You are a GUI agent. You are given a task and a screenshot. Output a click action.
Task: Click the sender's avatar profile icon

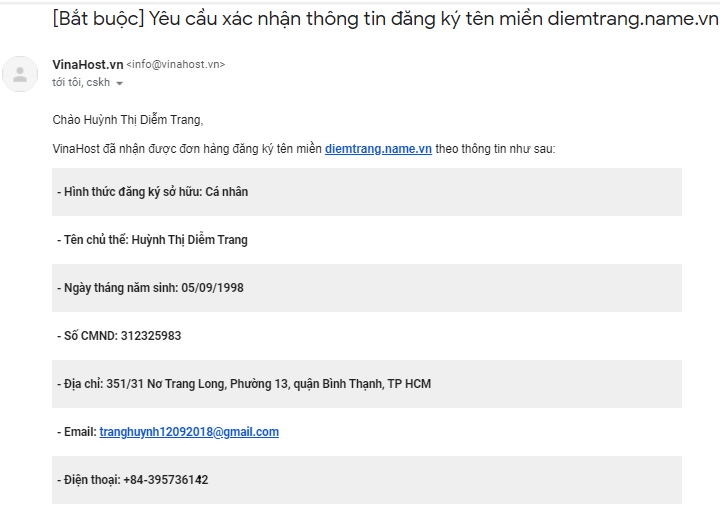pos(20,74)
